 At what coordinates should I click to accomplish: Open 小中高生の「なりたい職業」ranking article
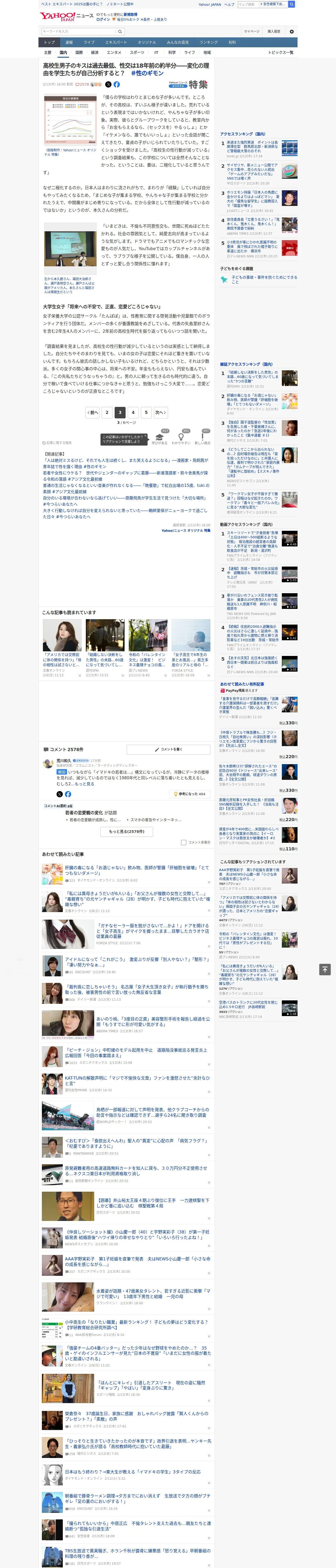tap(137, 1326)
